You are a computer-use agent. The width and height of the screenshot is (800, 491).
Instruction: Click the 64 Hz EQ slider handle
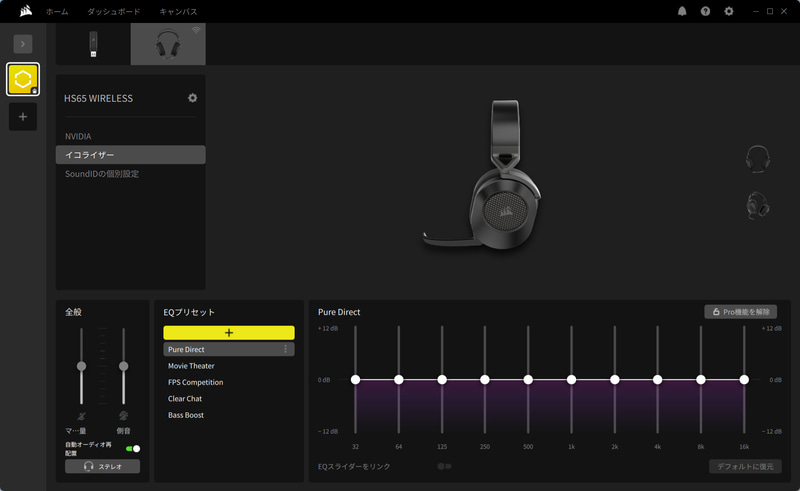[x=398, y=379]
